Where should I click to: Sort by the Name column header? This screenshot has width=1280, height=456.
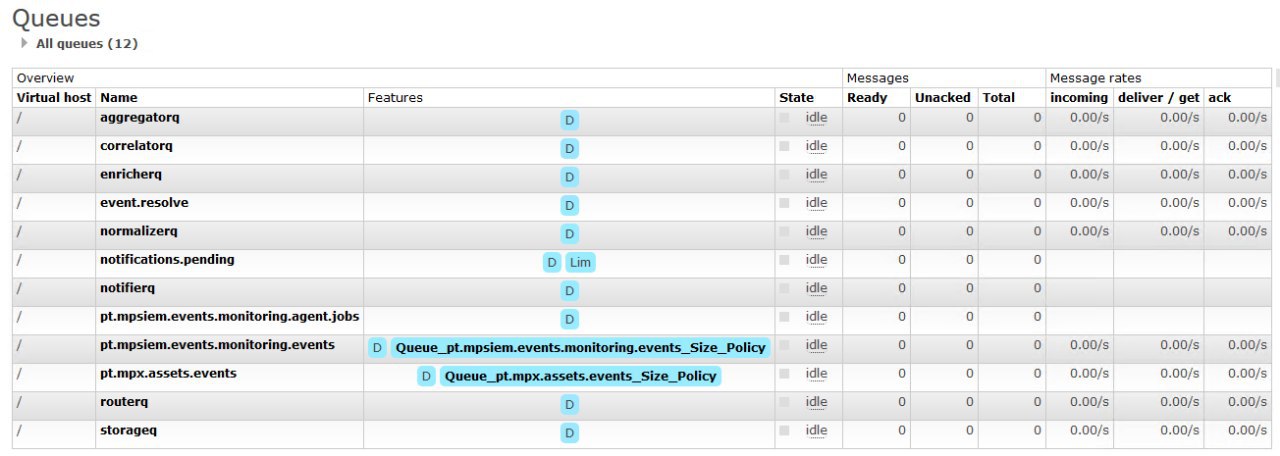pos(119,97)
